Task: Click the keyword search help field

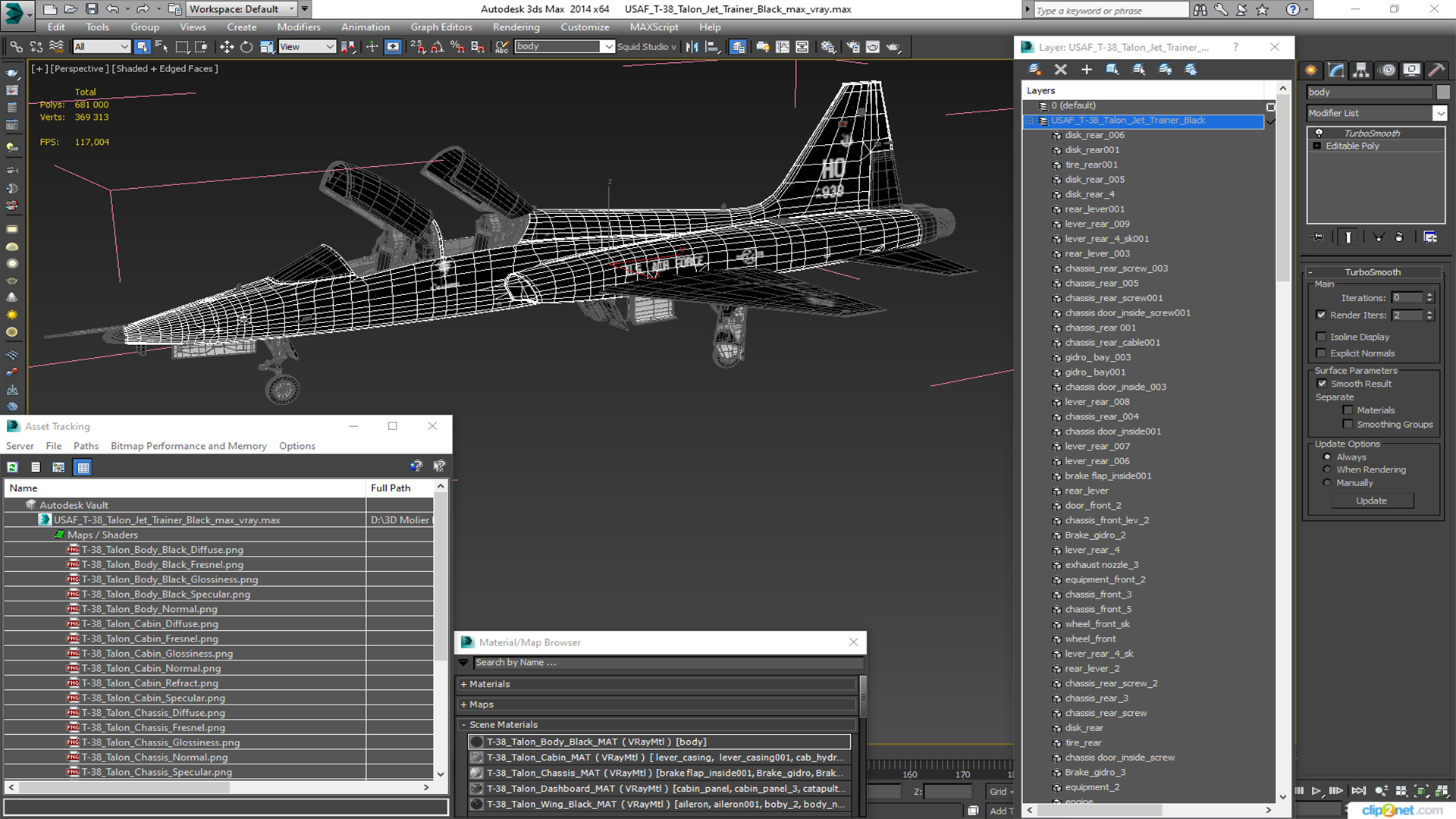Action: (1110, 10)
